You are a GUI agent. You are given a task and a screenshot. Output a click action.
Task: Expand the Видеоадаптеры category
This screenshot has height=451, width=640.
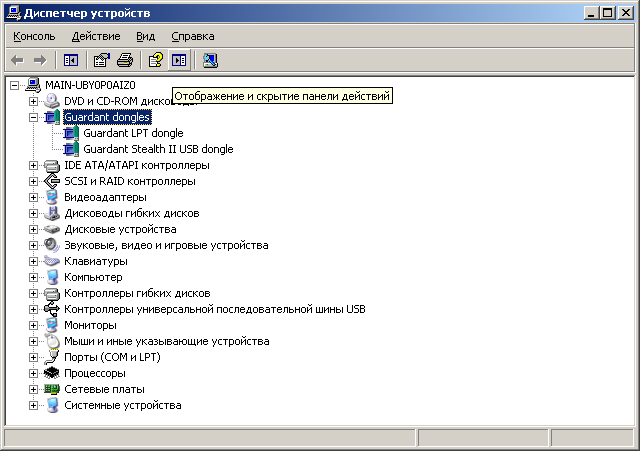coord(33,197)
